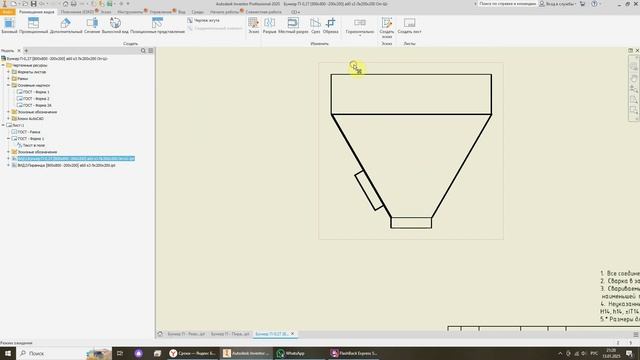Click the Save icon in quick access toolbar
Screen dimensions: 640x360
[x=33, y=4]
